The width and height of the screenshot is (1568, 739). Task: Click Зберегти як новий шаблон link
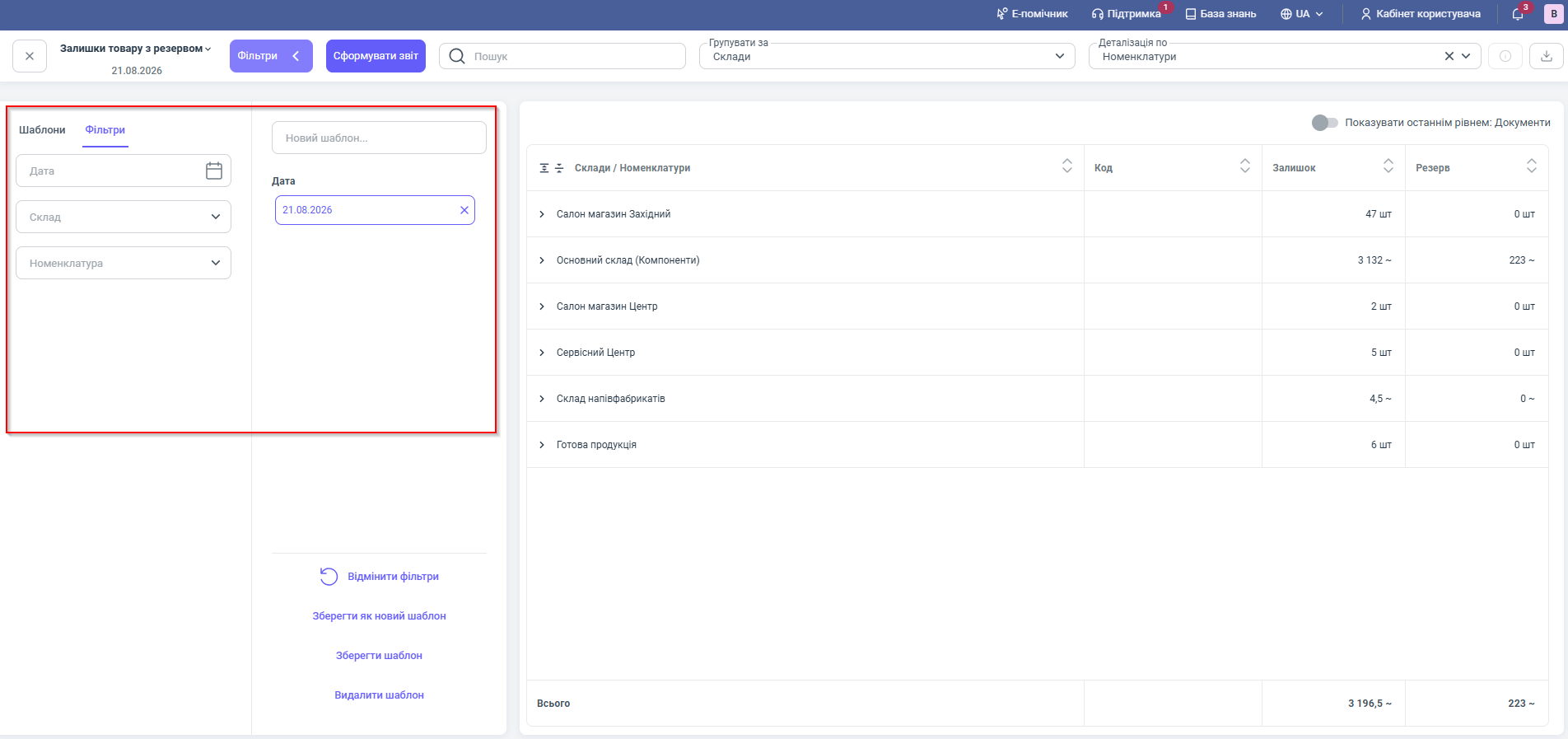tap(379, 616)
